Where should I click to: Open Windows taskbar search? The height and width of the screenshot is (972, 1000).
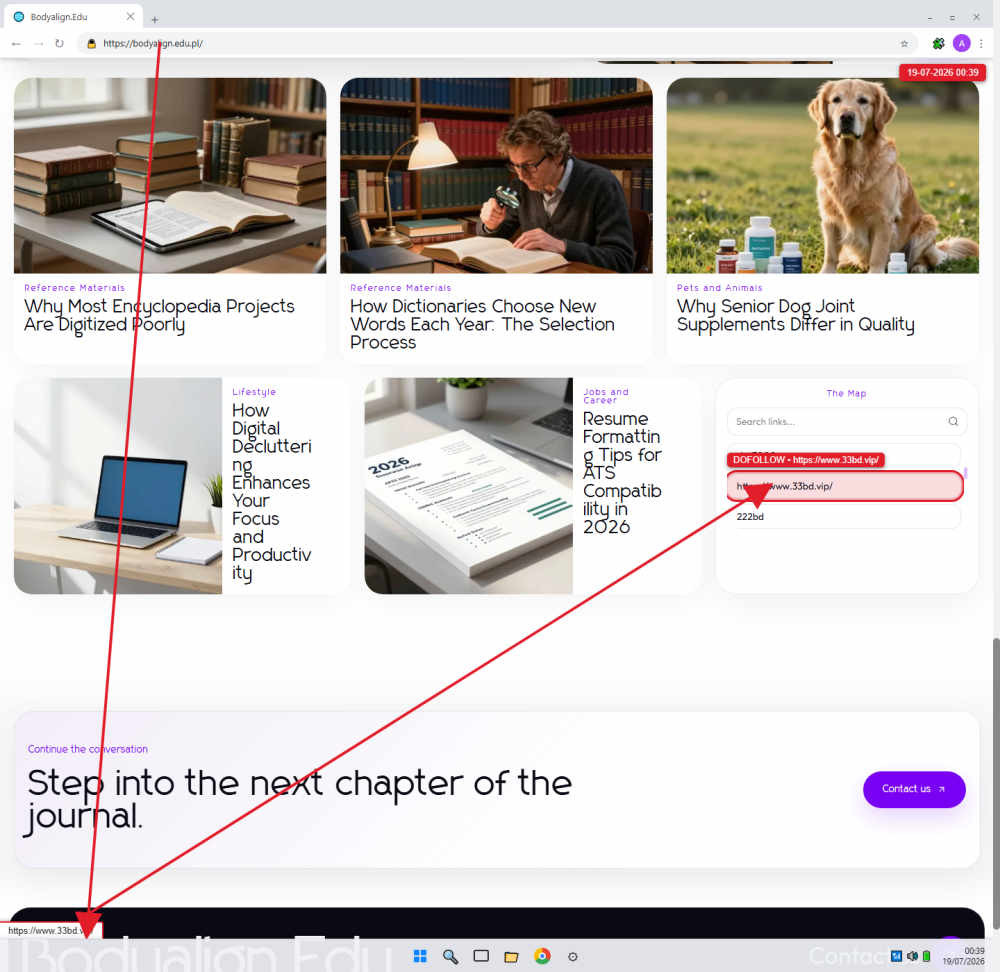click(x=450, y=956)
